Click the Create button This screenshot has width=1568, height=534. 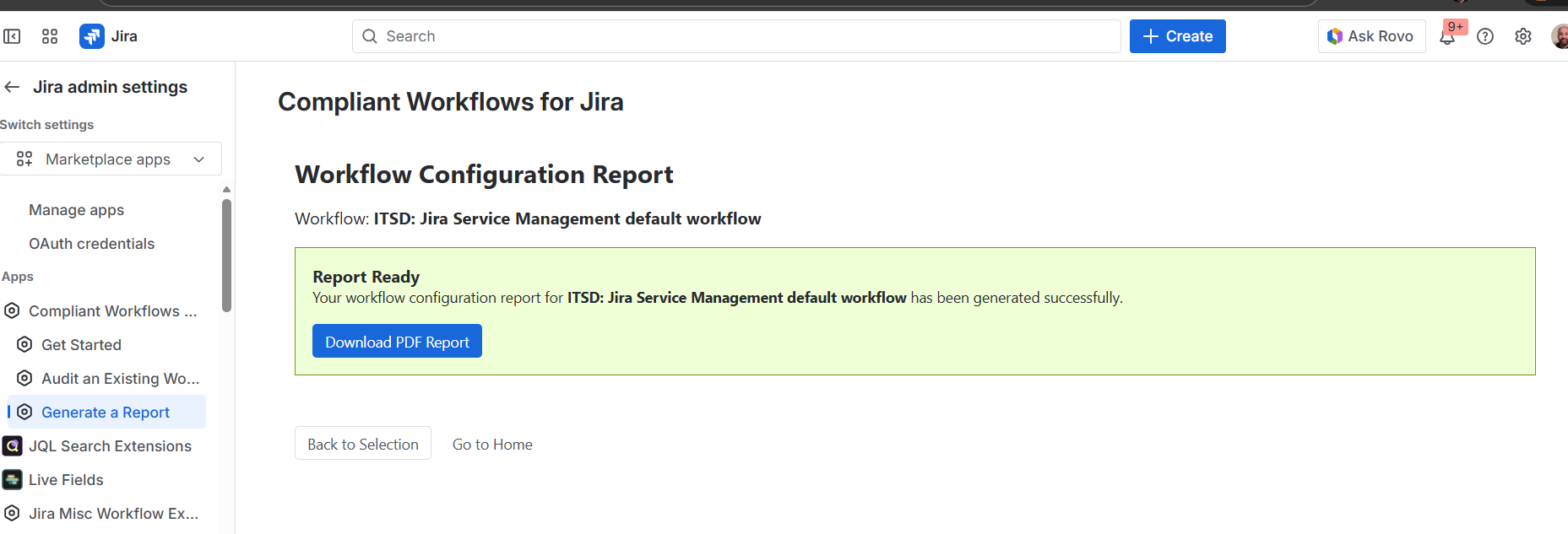1177,36
